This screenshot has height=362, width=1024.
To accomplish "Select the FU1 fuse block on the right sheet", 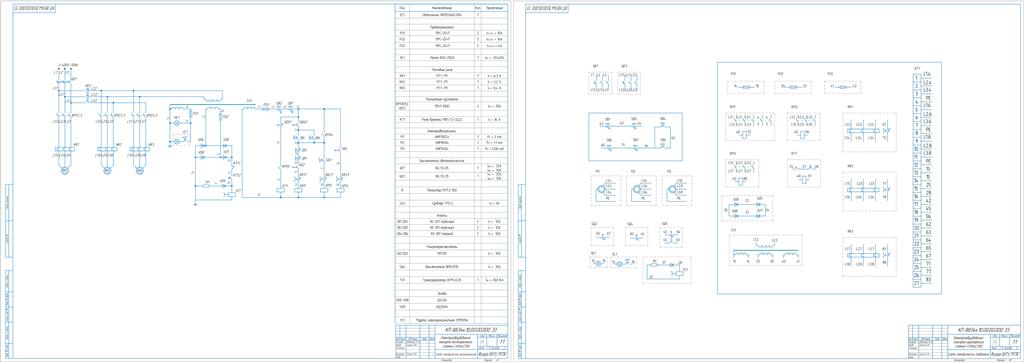I will tap(745, 86).
